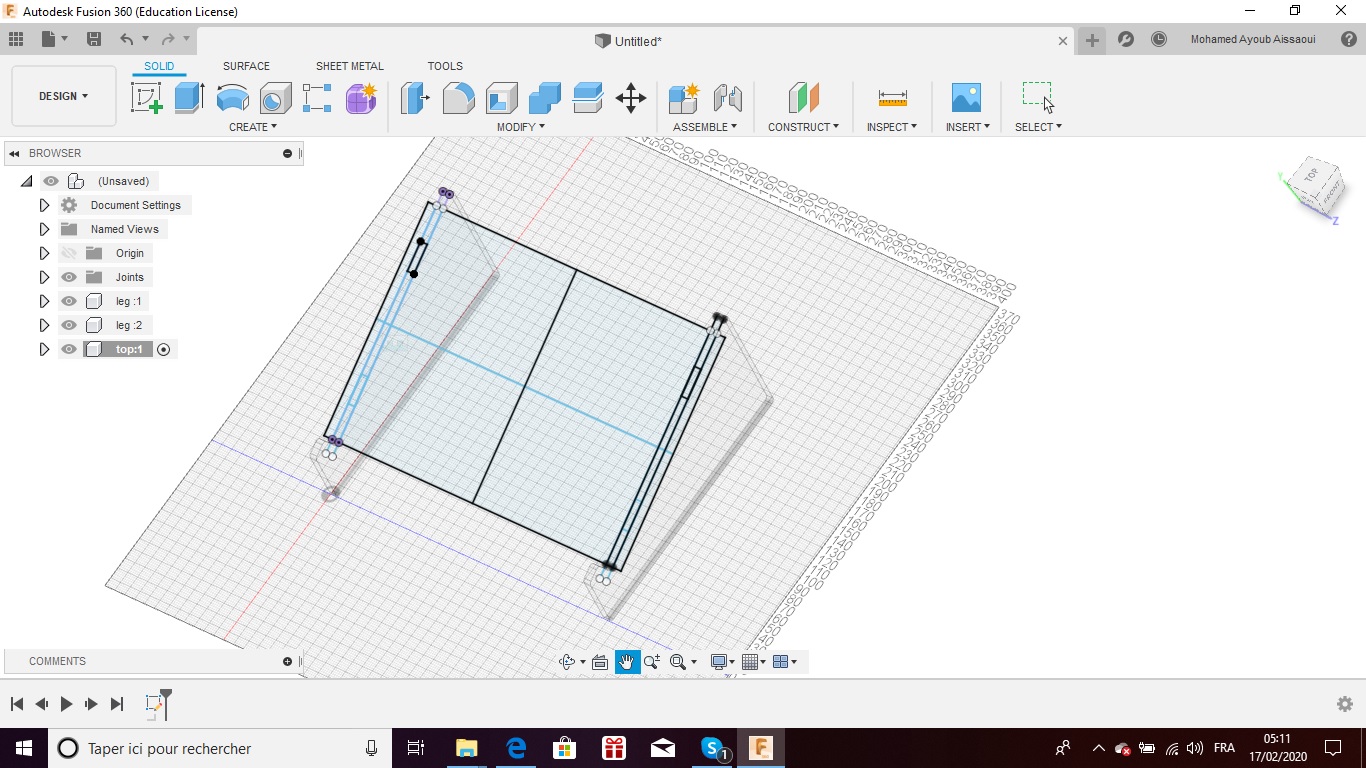Show the Origin folder
The image size is (1366, 768).
69,253
